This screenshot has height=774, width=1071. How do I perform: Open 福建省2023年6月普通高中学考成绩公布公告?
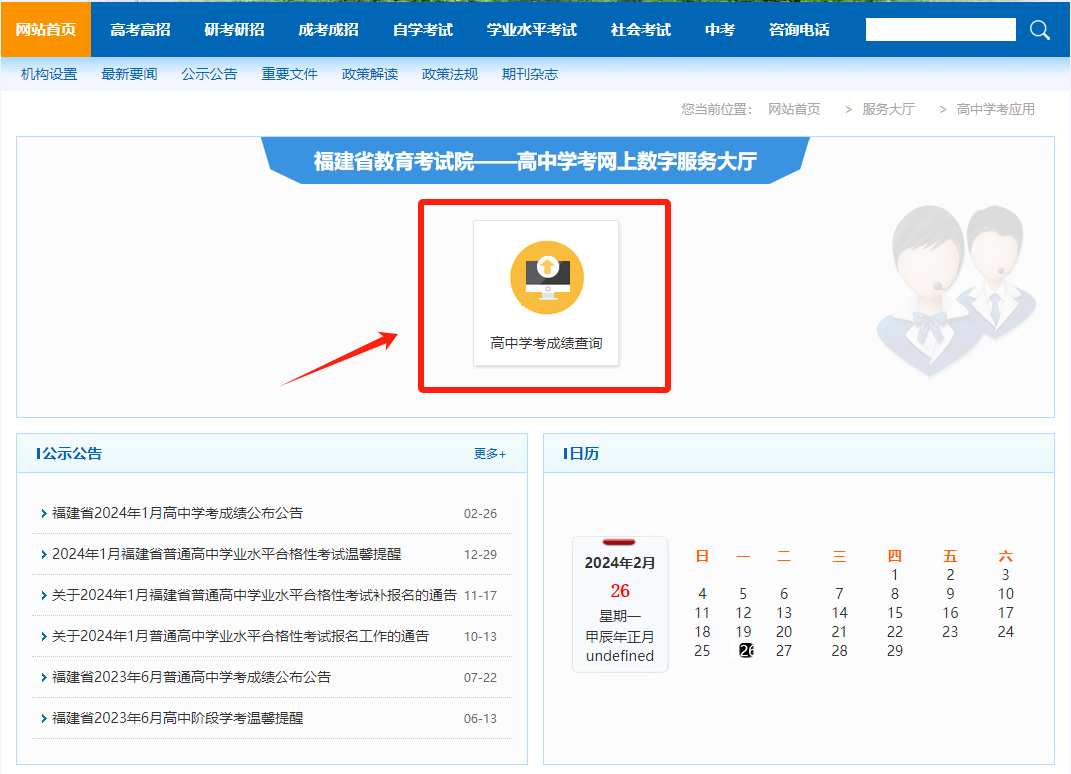click(191, 677)
